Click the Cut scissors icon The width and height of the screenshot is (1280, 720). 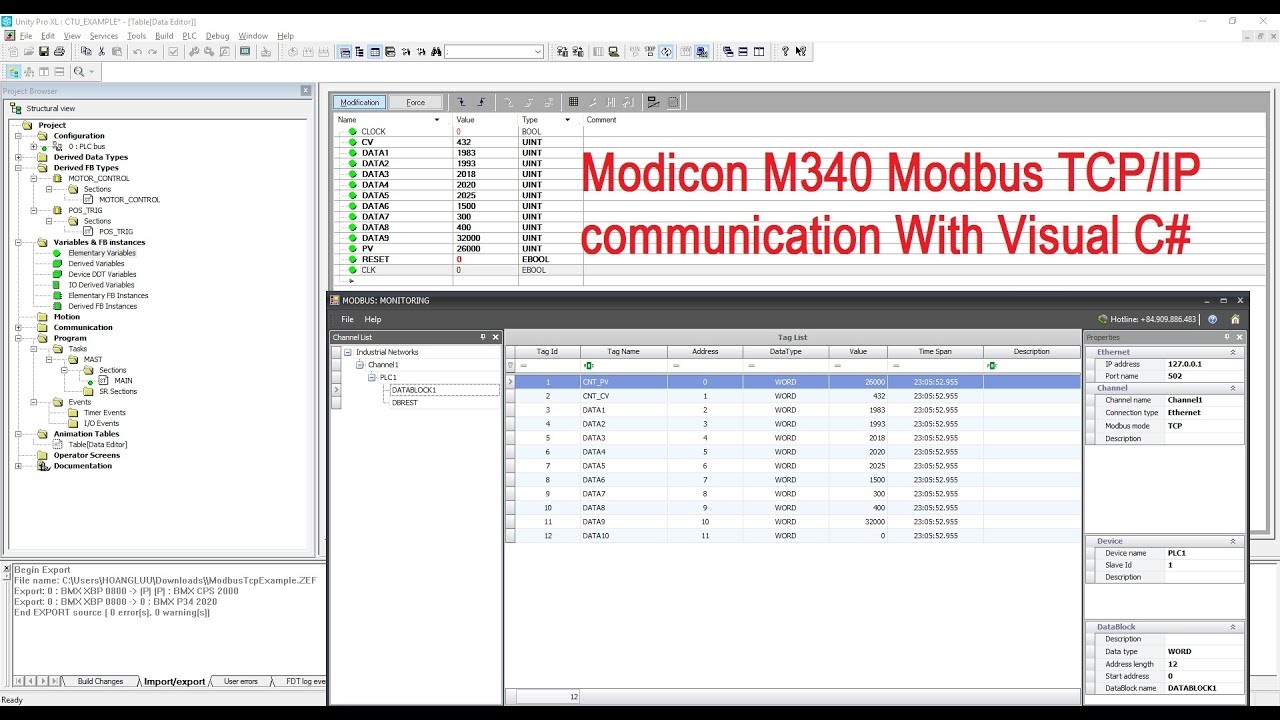101,52
